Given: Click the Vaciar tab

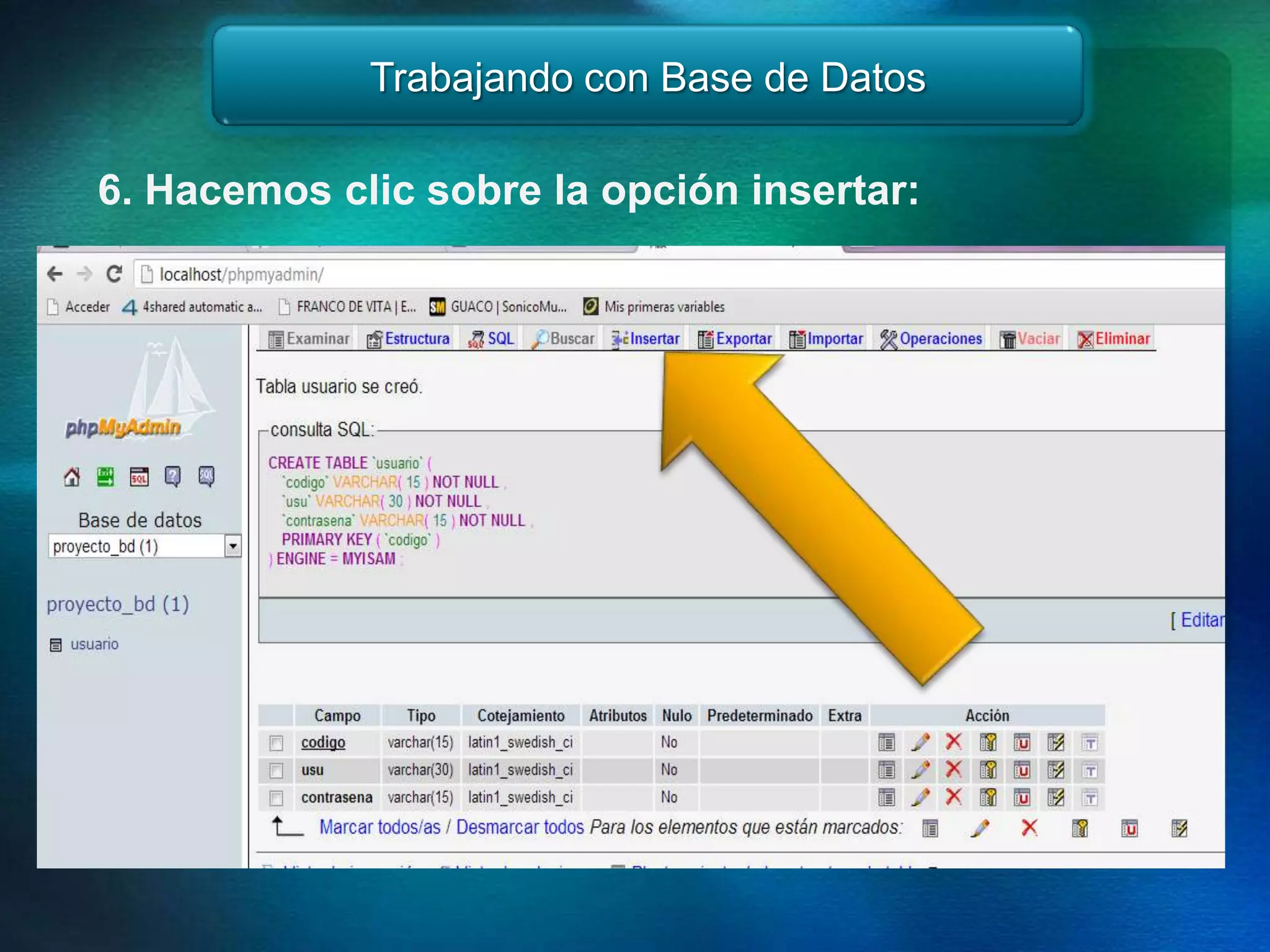Looking at the screenshot, I should tap(1029, 338).
